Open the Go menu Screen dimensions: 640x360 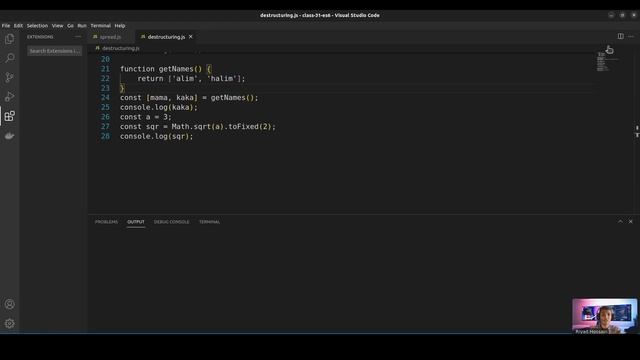70,25
